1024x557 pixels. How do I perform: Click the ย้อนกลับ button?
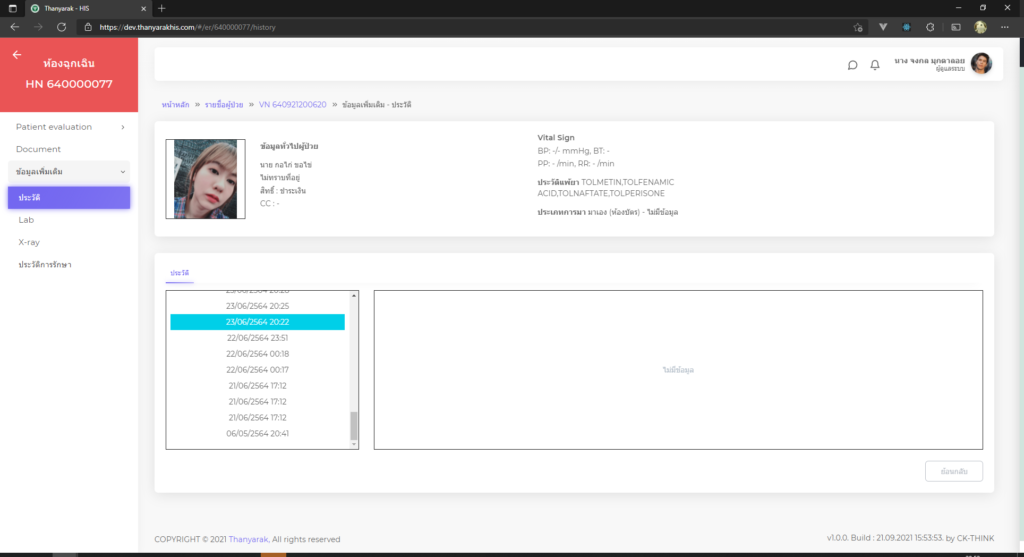(954, 471)
